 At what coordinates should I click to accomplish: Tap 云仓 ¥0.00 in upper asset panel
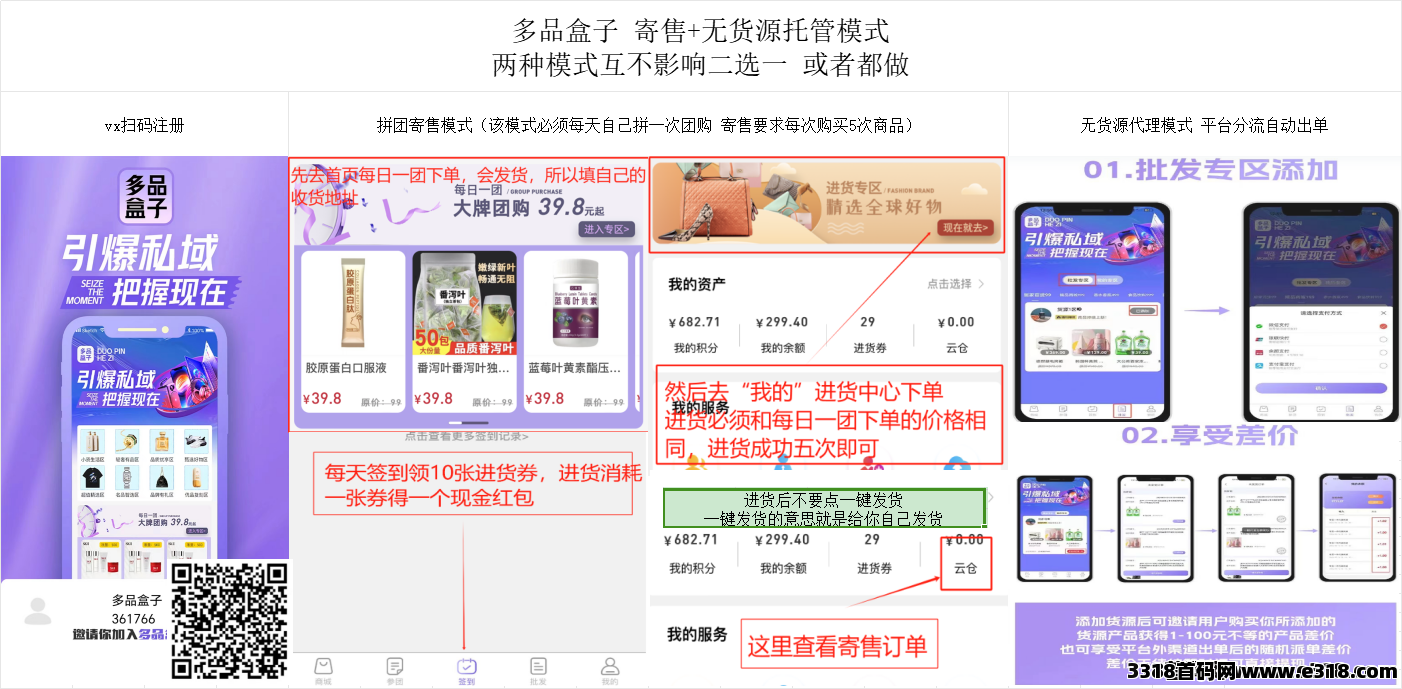tap(956, 322)
